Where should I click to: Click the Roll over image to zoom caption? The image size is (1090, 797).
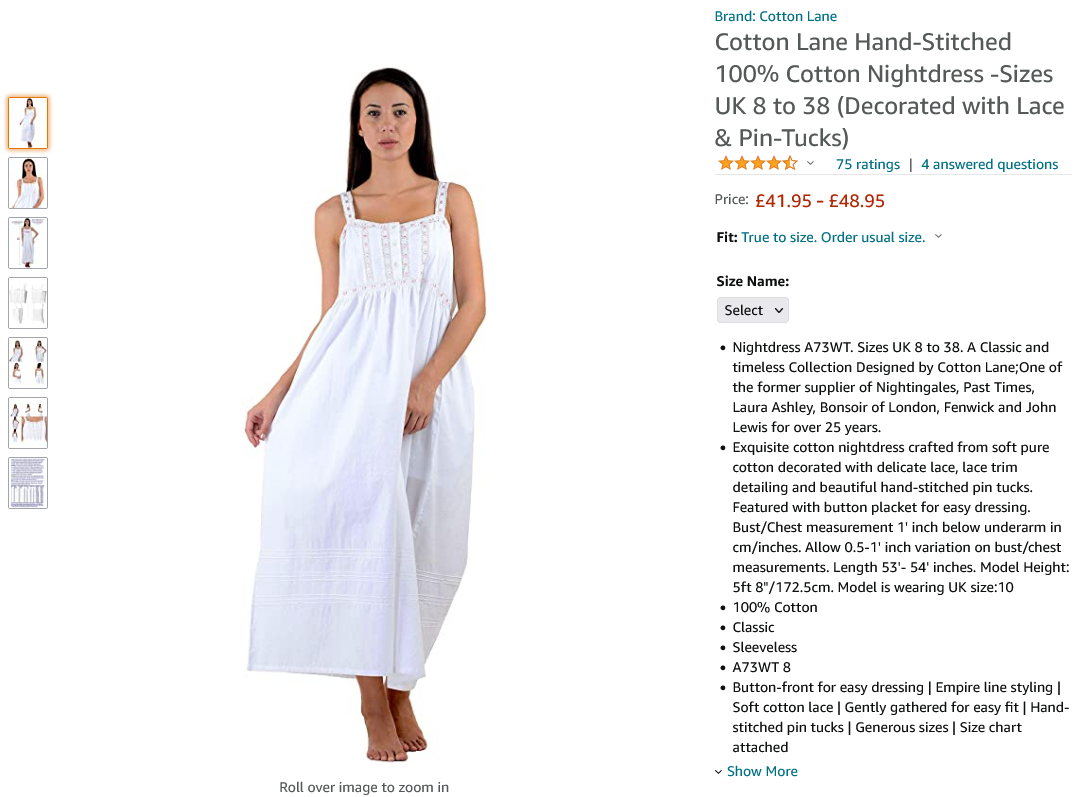pos(364,787)
